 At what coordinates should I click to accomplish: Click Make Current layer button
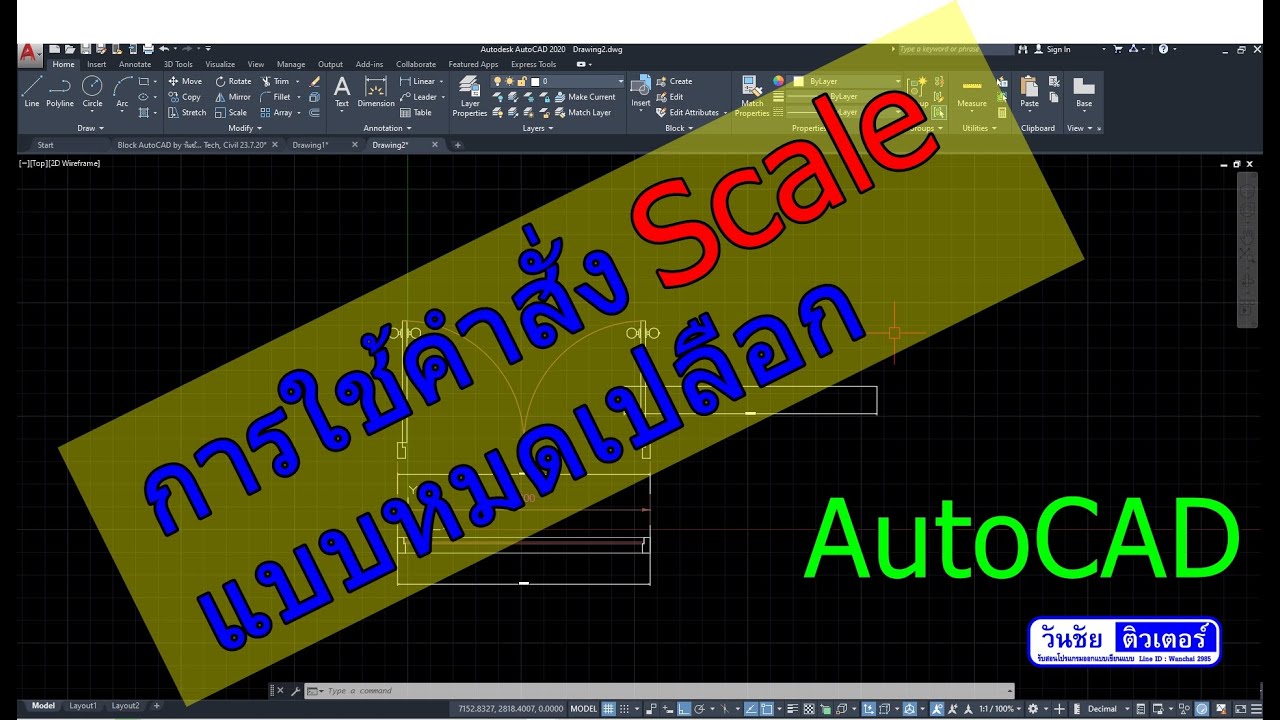point(585,97)
